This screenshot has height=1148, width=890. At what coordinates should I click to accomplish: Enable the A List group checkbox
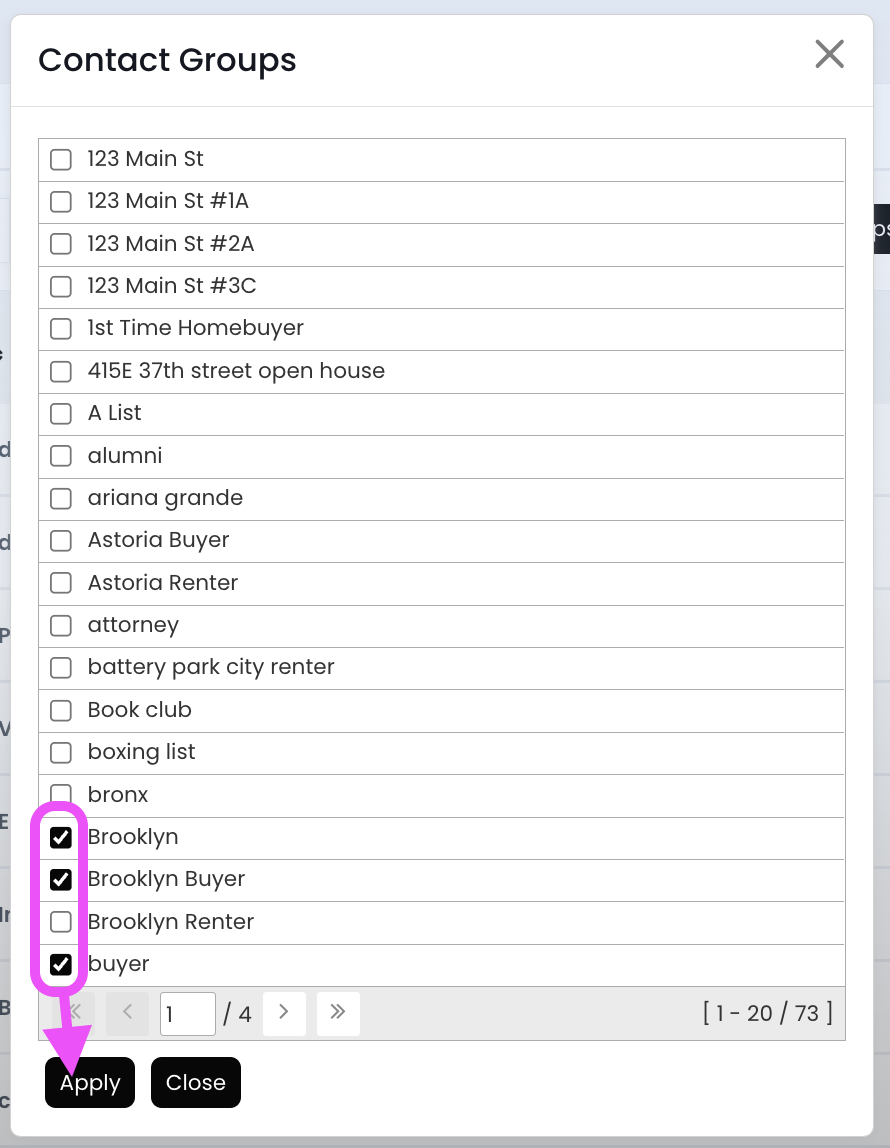pyautogui.click(x=61, y=413)
